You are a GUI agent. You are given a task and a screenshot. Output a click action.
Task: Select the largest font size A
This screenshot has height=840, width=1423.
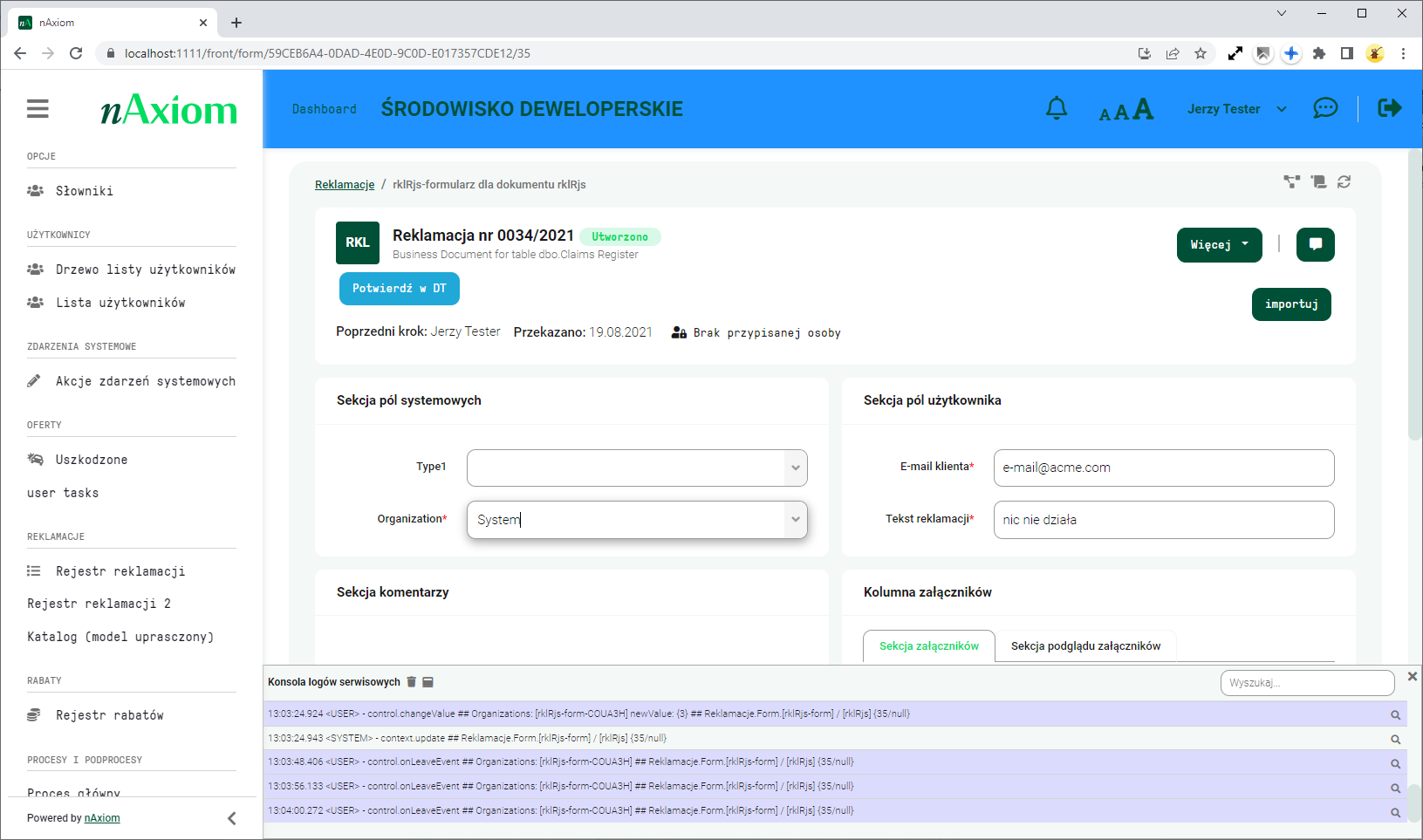click(1143, 109)
